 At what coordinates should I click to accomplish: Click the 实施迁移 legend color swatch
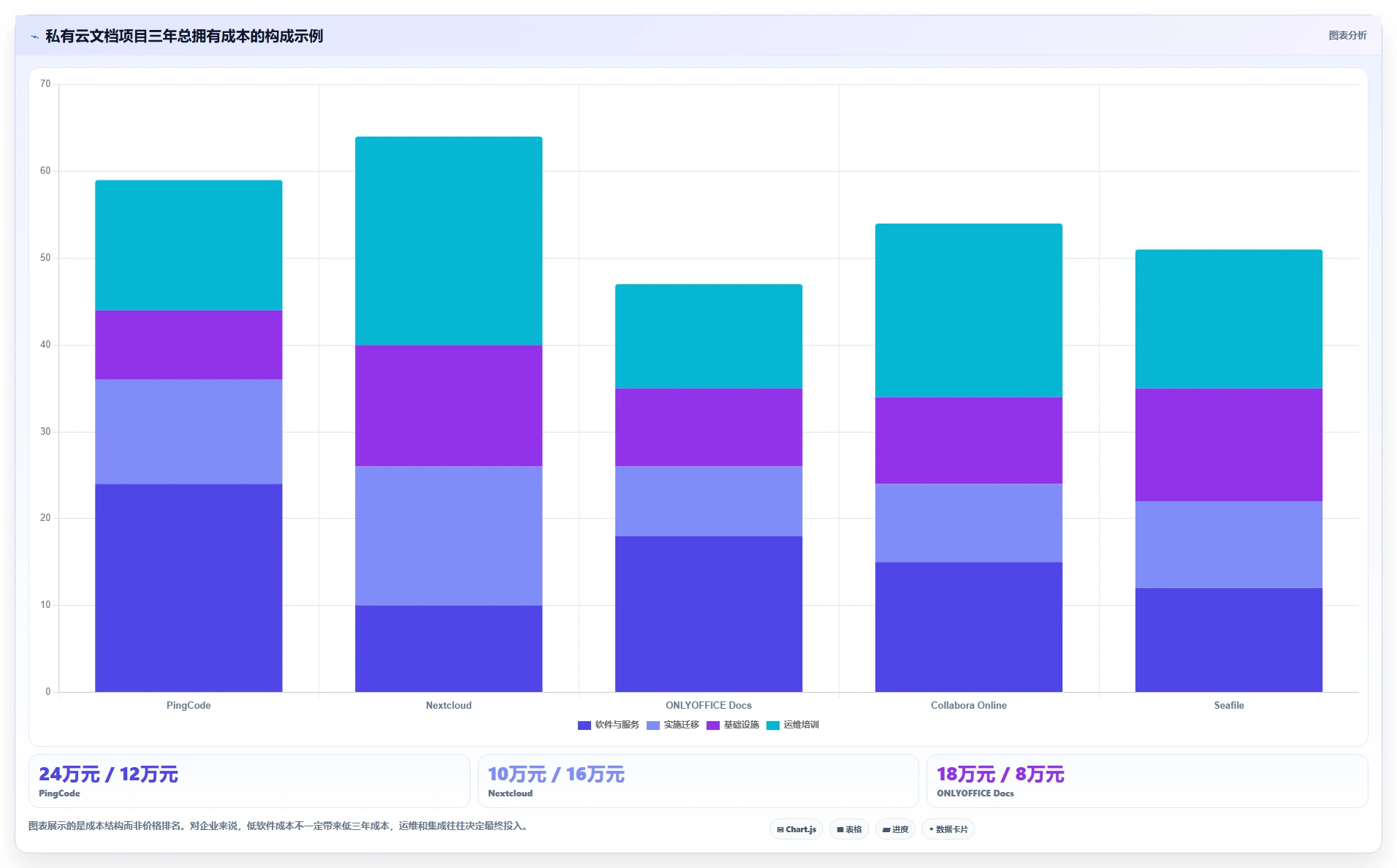point(653,726)
